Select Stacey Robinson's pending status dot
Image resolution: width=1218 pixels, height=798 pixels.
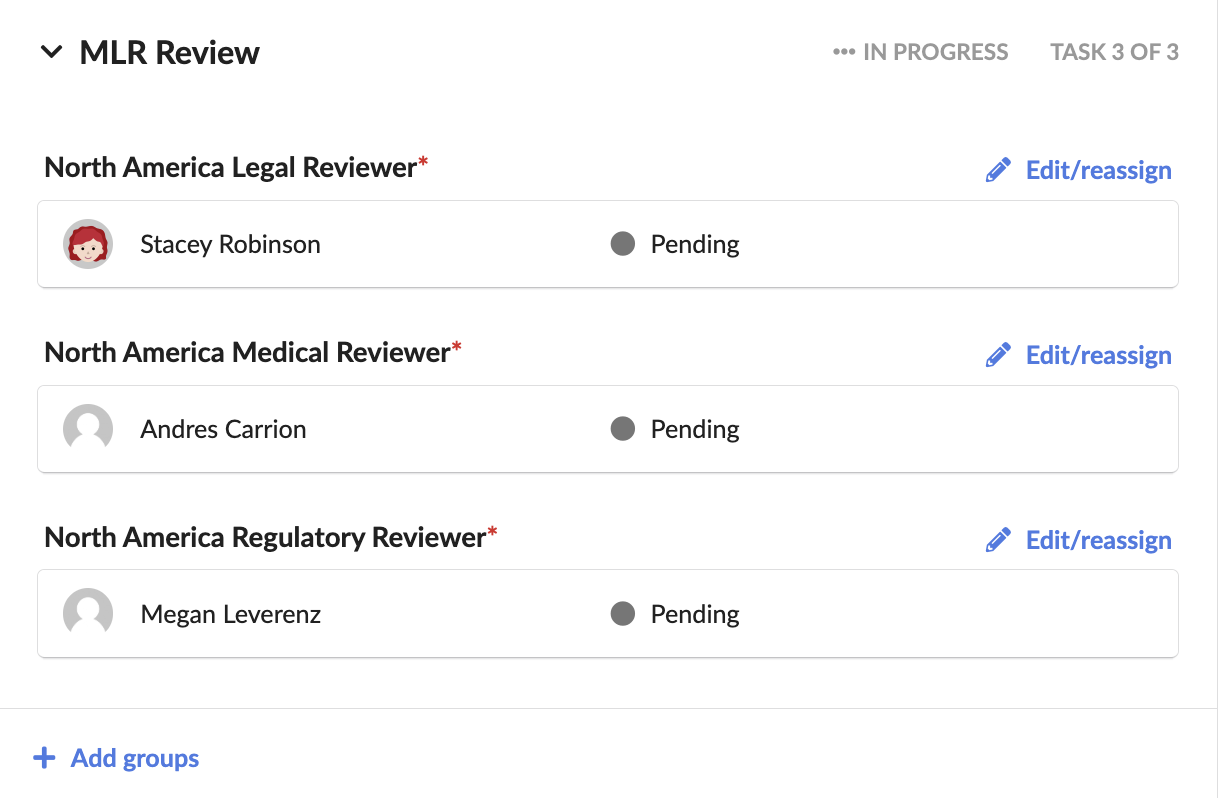click(x=623, y=244)
